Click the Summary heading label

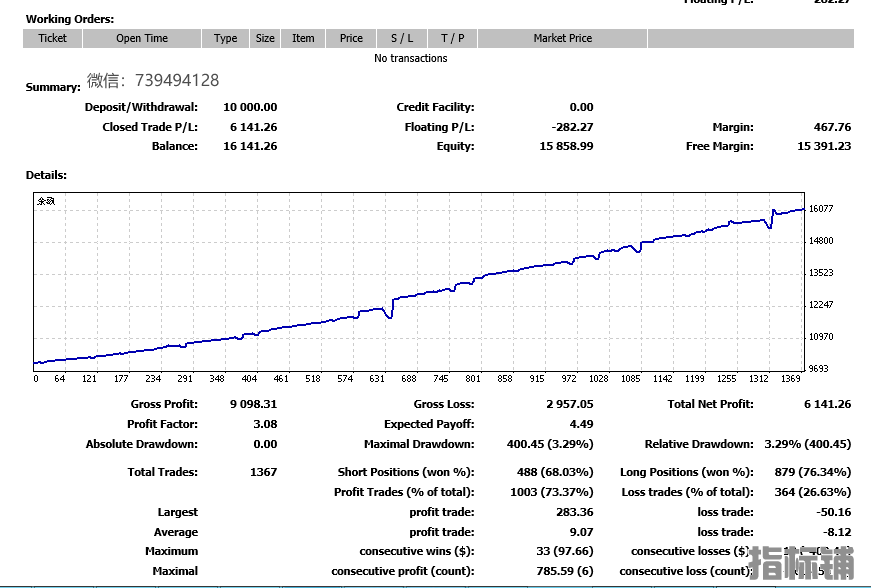click(53, 87)
